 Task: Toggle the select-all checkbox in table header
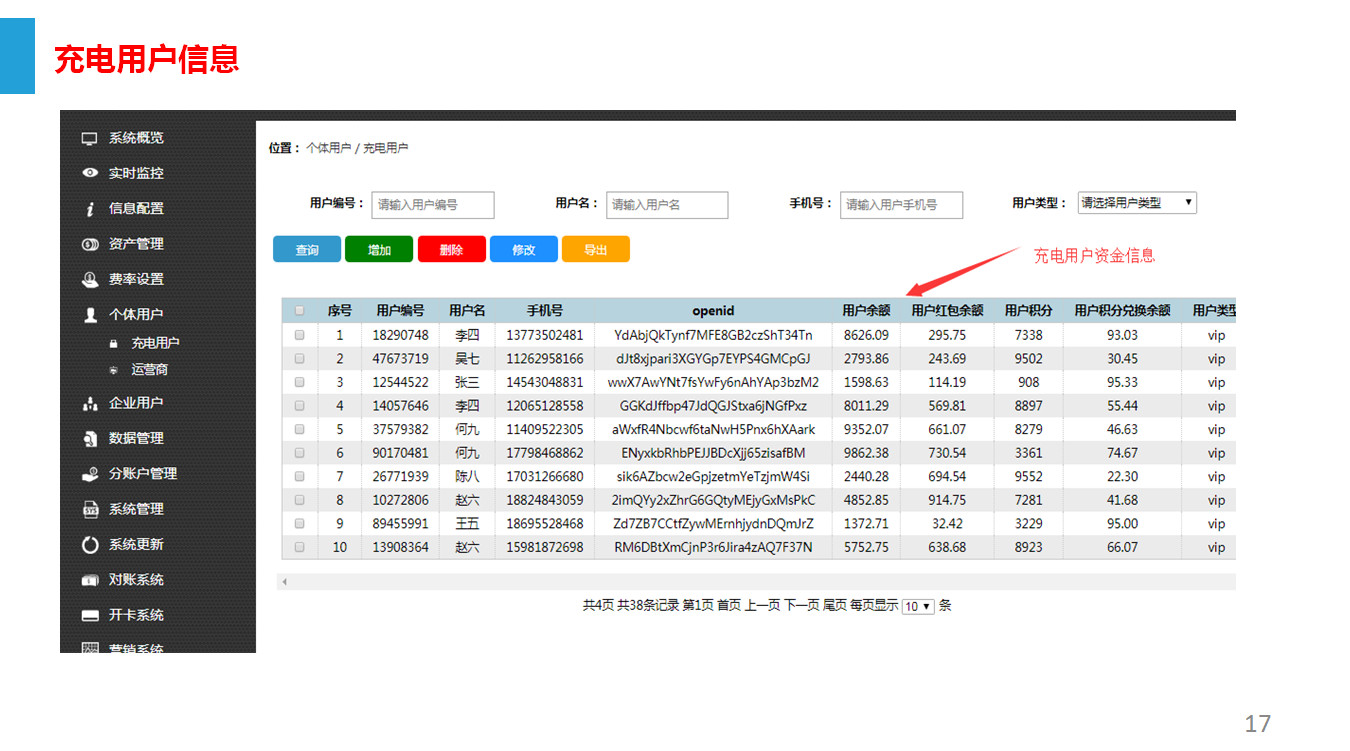pos(299,310)
